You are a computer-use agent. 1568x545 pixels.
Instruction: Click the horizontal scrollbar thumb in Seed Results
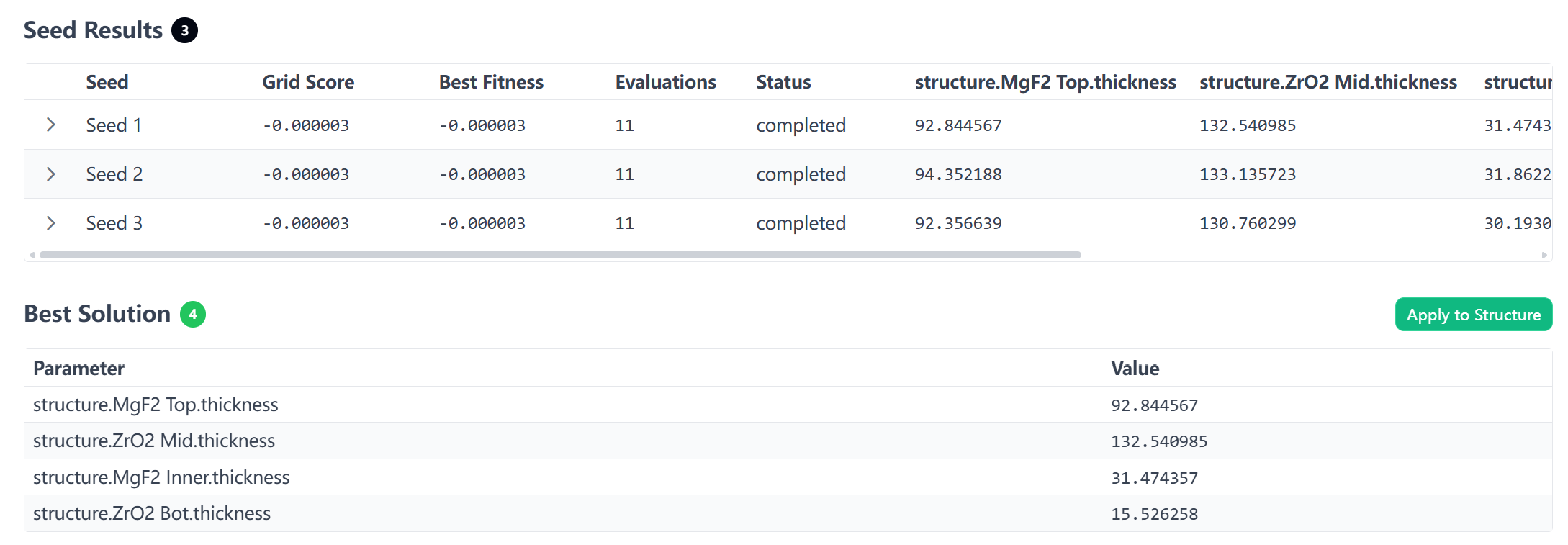560,255
